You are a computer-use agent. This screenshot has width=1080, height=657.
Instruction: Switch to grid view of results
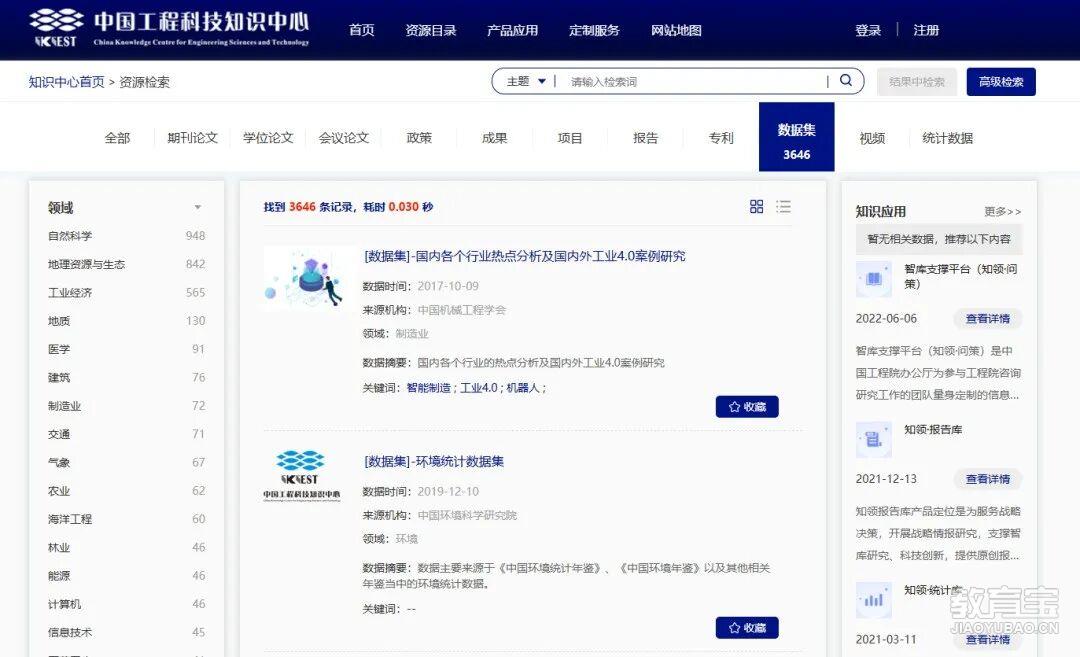coord(757,207)
